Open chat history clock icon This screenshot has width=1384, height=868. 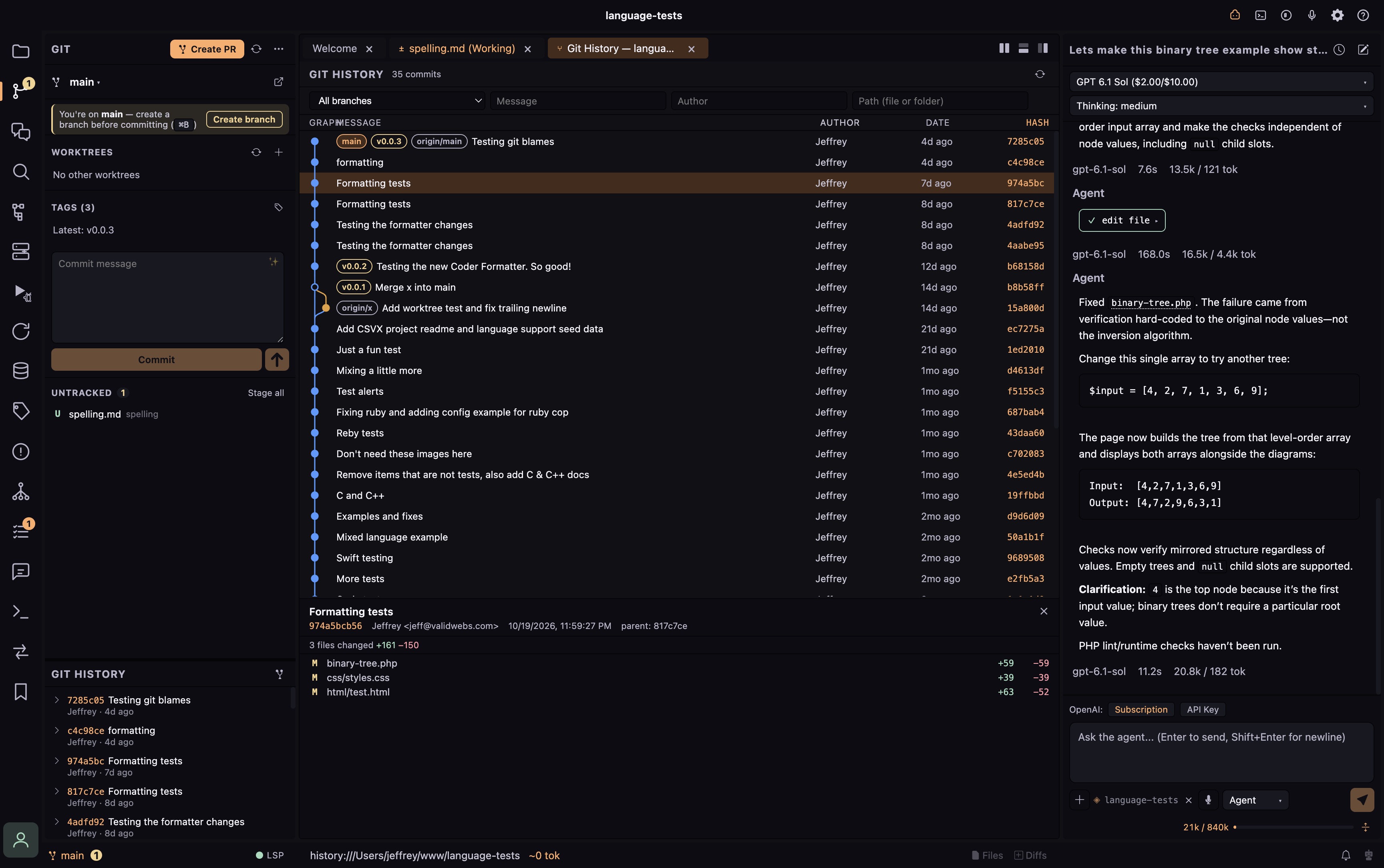coord(1339,50)
